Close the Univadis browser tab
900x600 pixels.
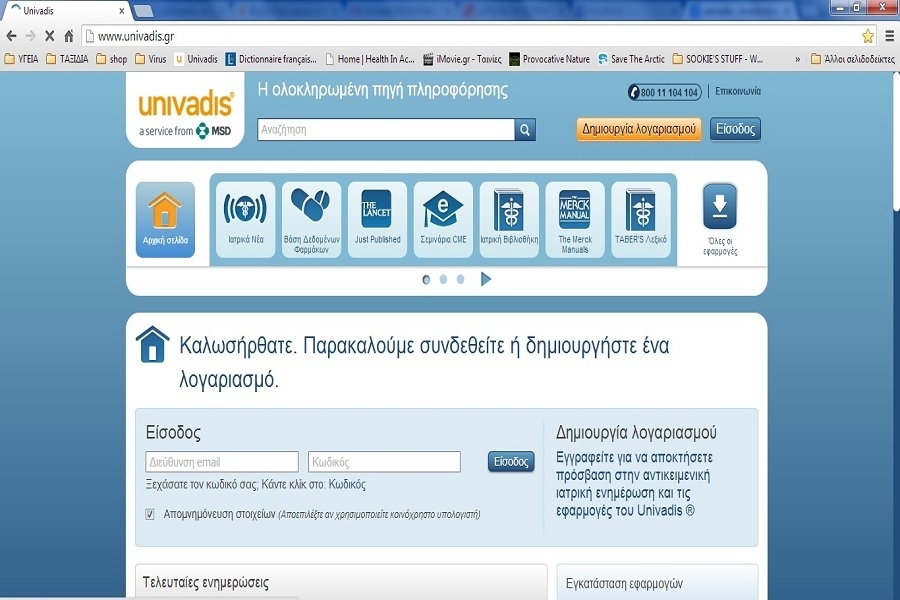point(121,11)
